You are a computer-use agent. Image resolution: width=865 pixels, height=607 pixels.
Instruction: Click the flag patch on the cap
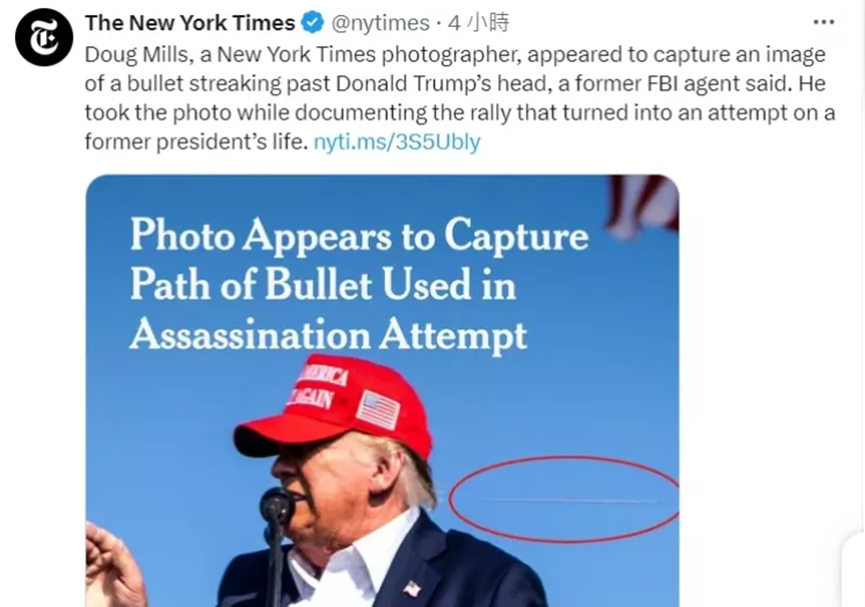378,410
